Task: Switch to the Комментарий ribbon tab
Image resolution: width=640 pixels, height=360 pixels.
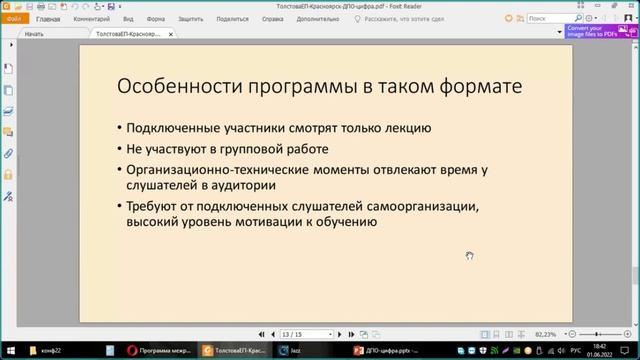Action: (x=91, y=19)
